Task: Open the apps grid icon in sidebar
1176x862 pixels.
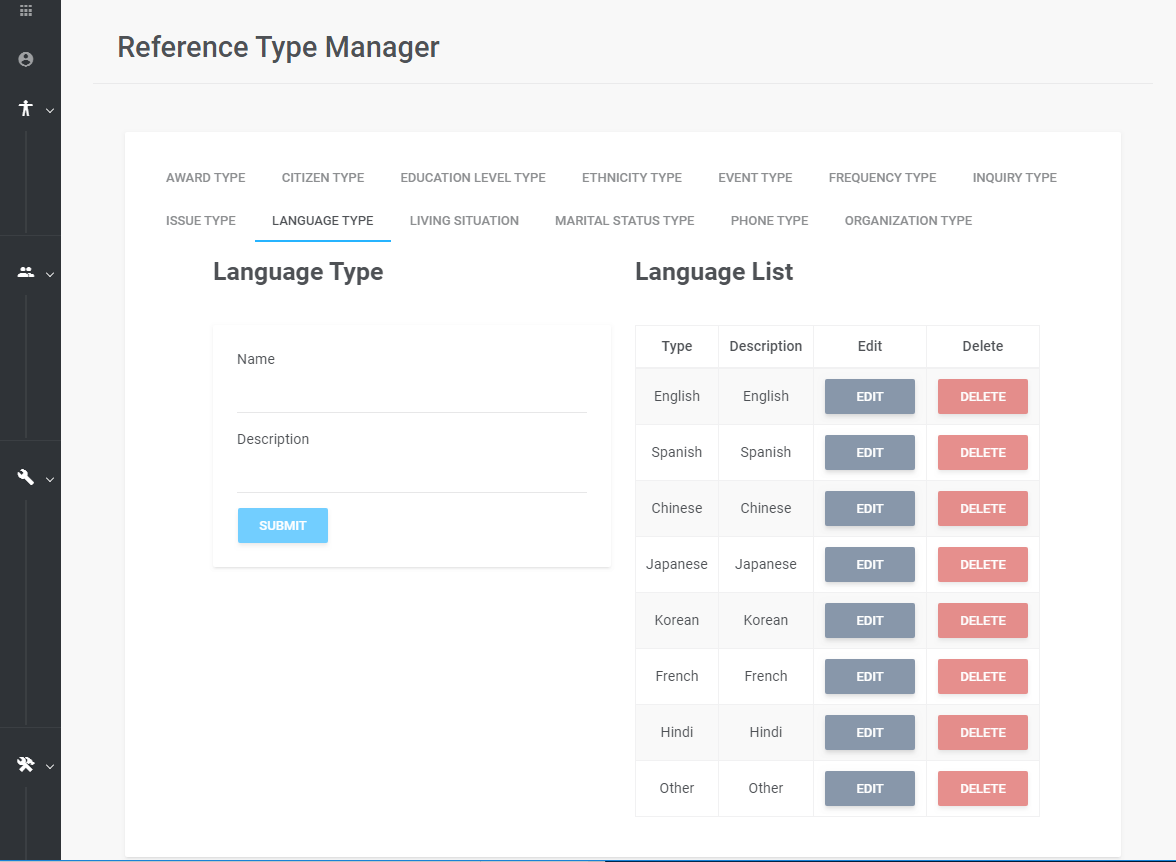Action: (26, 11)
